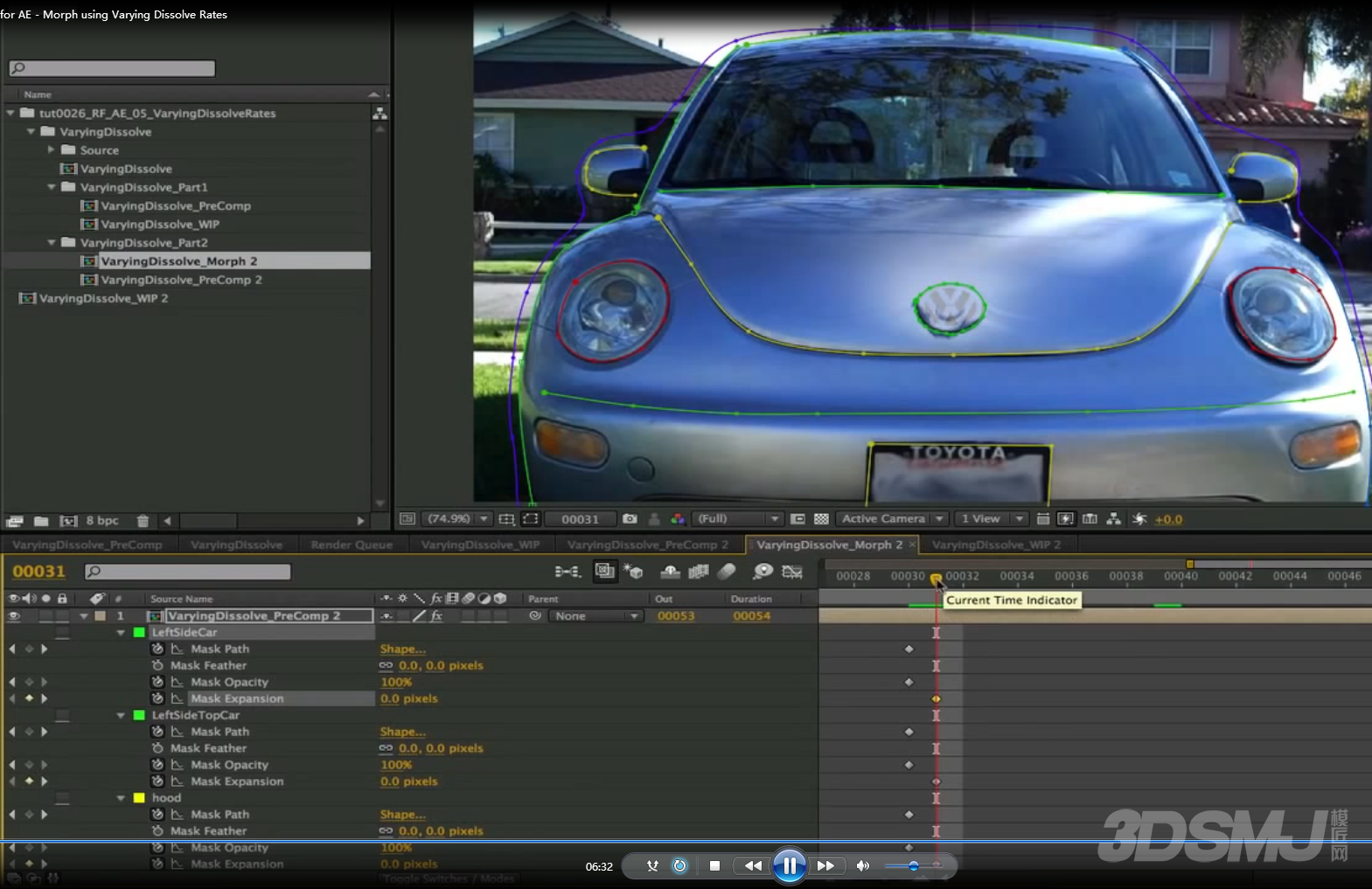Enable Draft 3D in timeline
This screenshot has width=1372, height=889.
633,572
